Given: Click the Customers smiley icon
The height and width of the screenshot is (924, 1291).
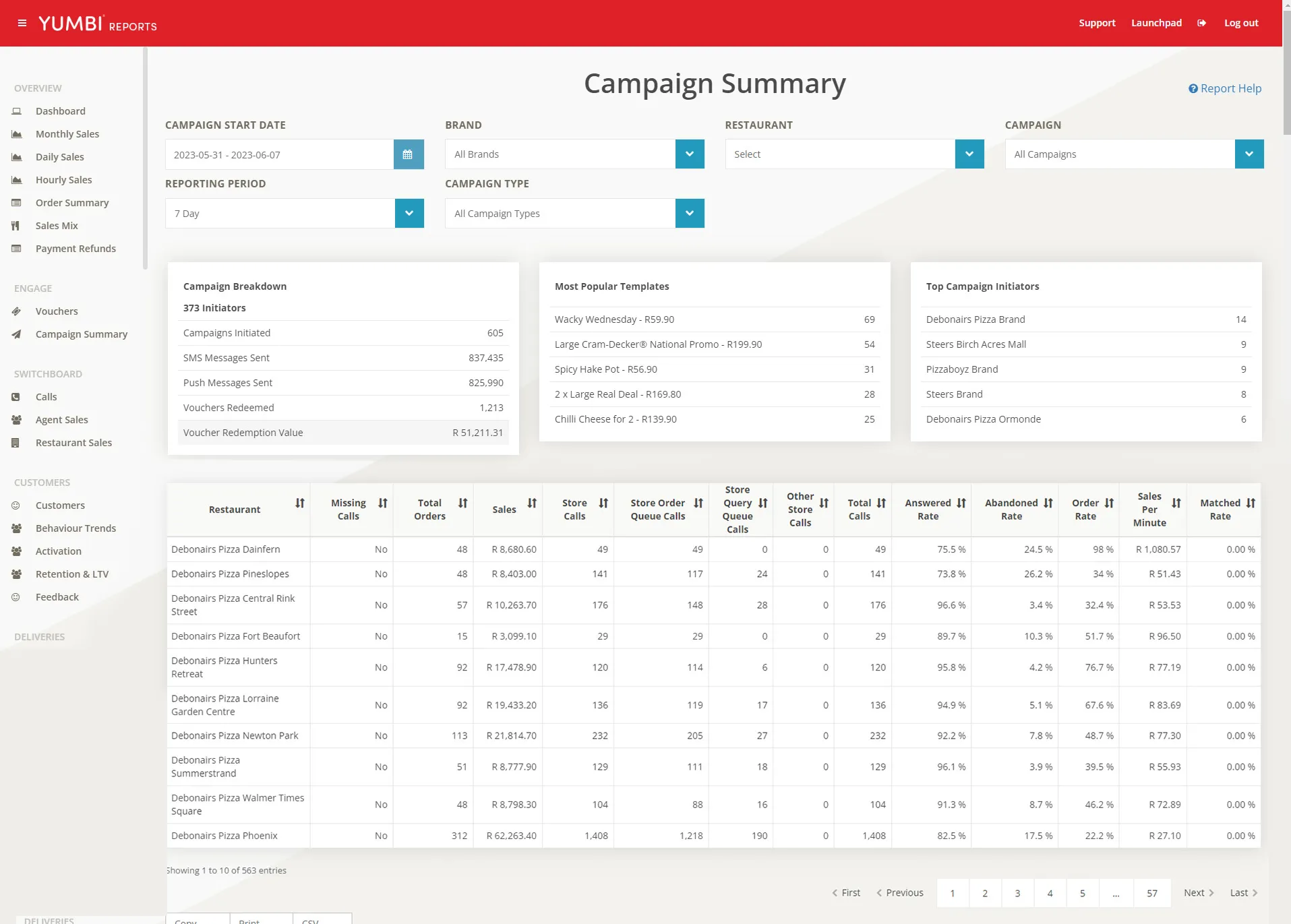Looking at the screenshot, I should [x=16, y=505].
